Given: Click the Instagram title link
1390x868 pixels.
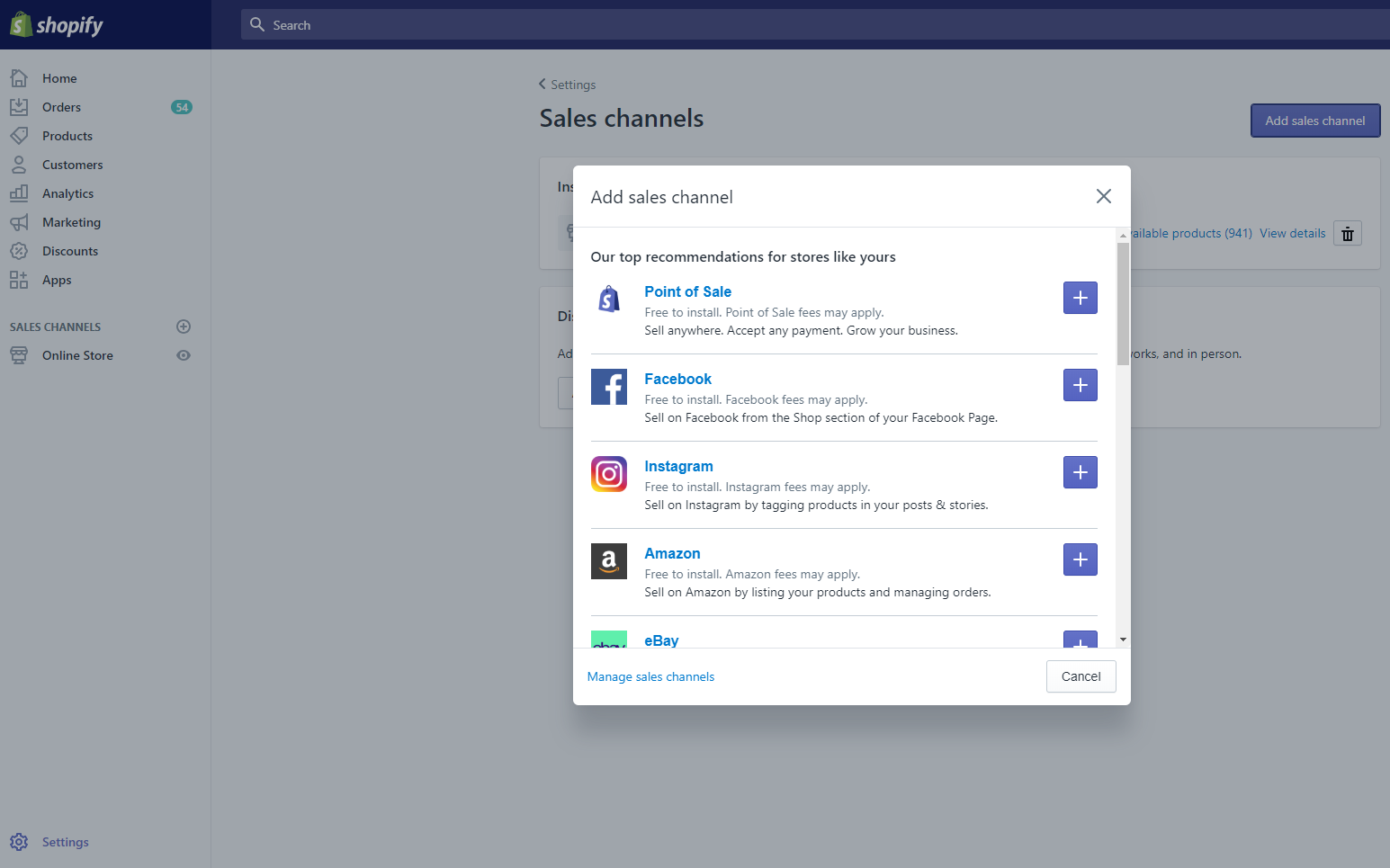Looking at the screenshot, I should tap(678, 466).
